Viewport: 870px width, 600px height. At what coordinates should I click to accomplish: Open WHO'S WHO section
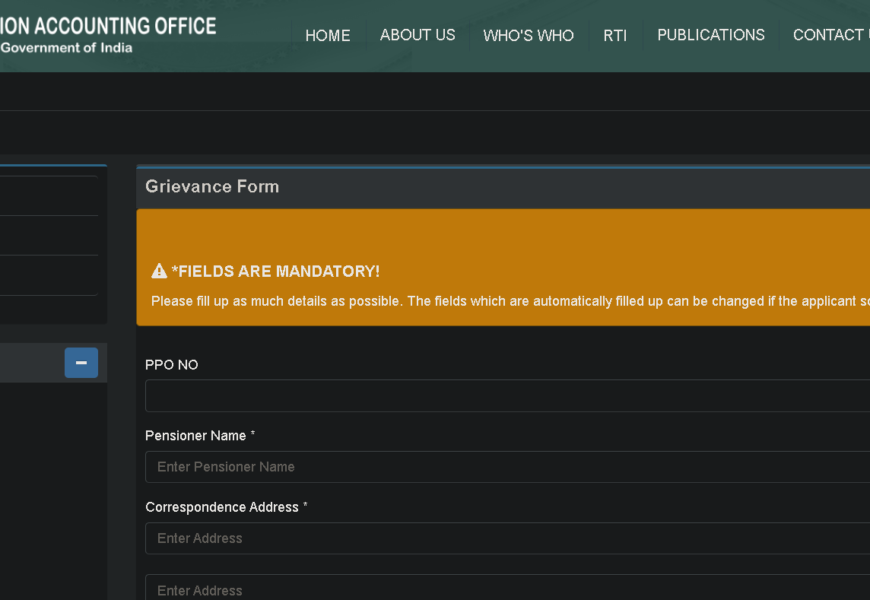[528, 36]
